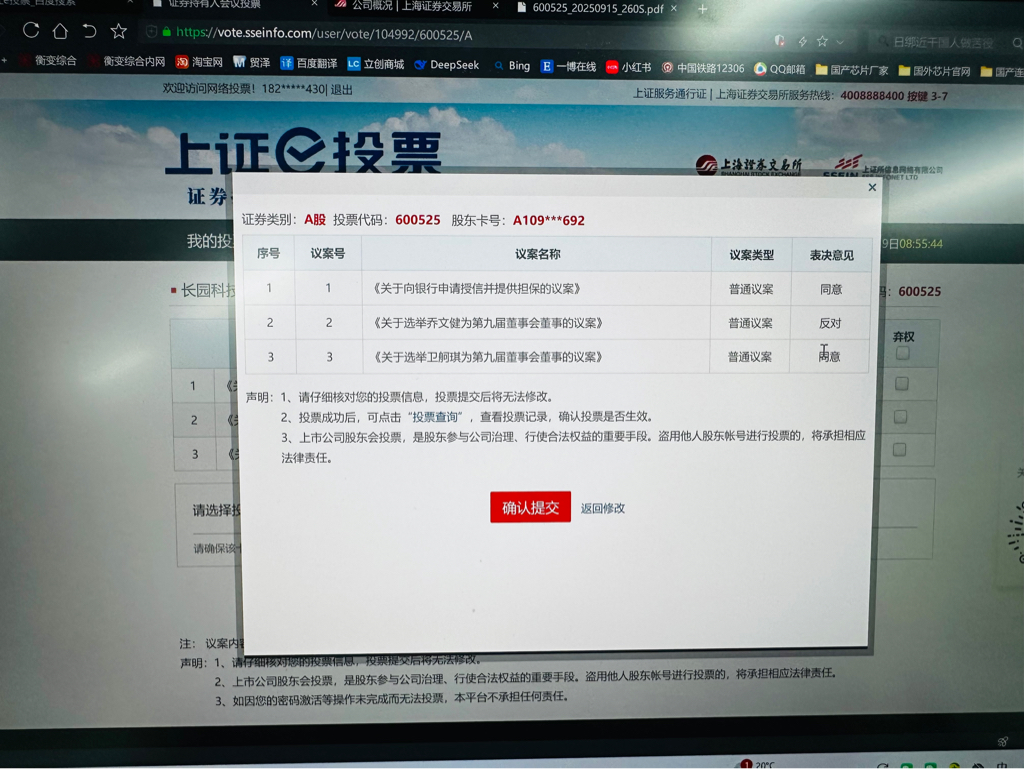Click 股东卡号 A109***692
1024x769 pixels.
[x=549, y=221]
